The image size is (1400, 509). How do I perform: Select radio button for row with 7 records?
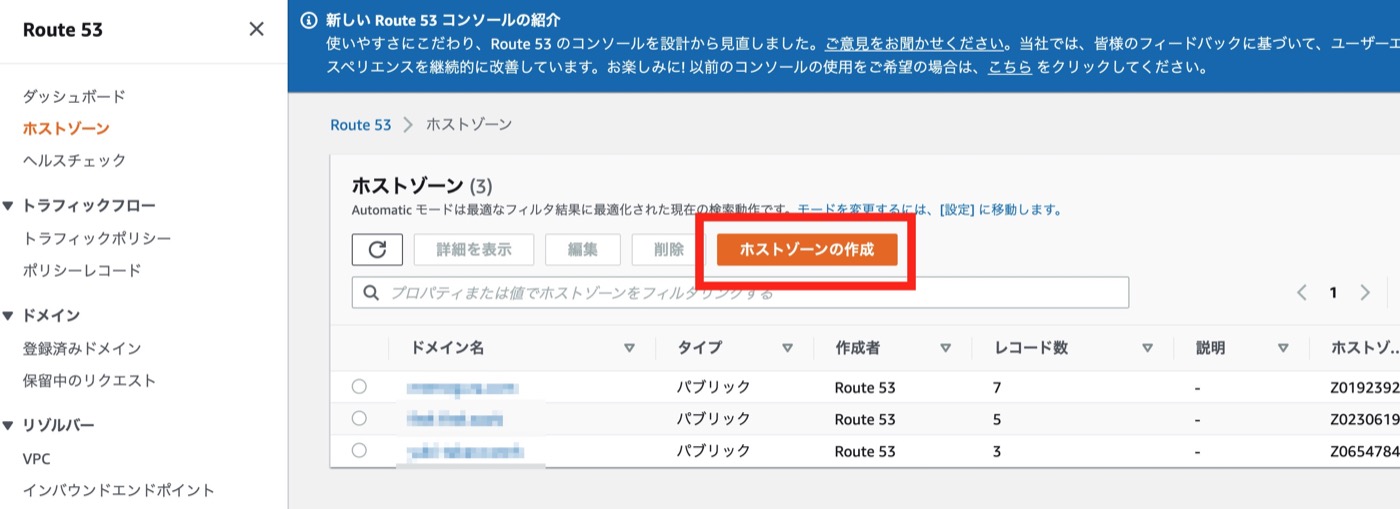(x=359, y=386)
